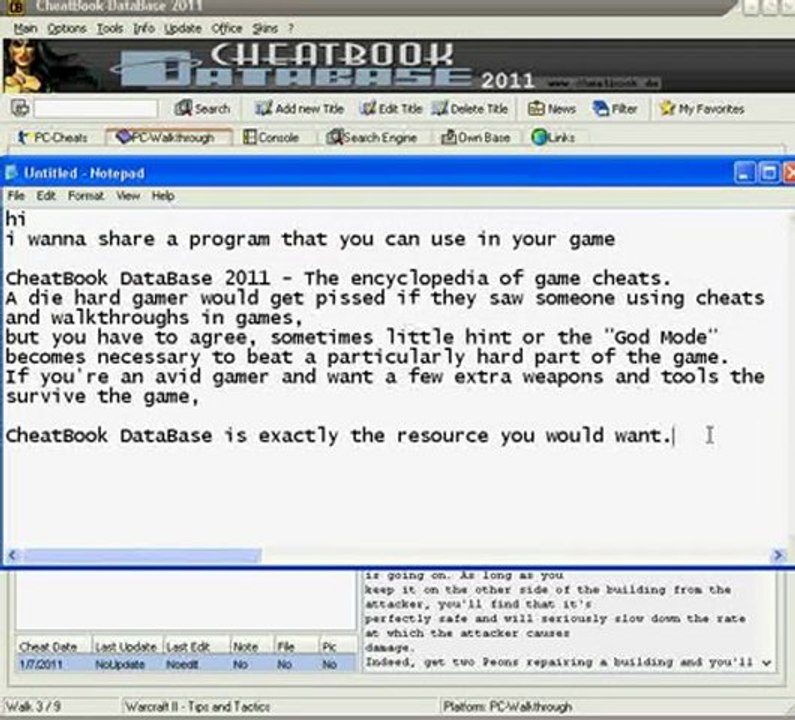Click Add new Title button

point(299,108)
